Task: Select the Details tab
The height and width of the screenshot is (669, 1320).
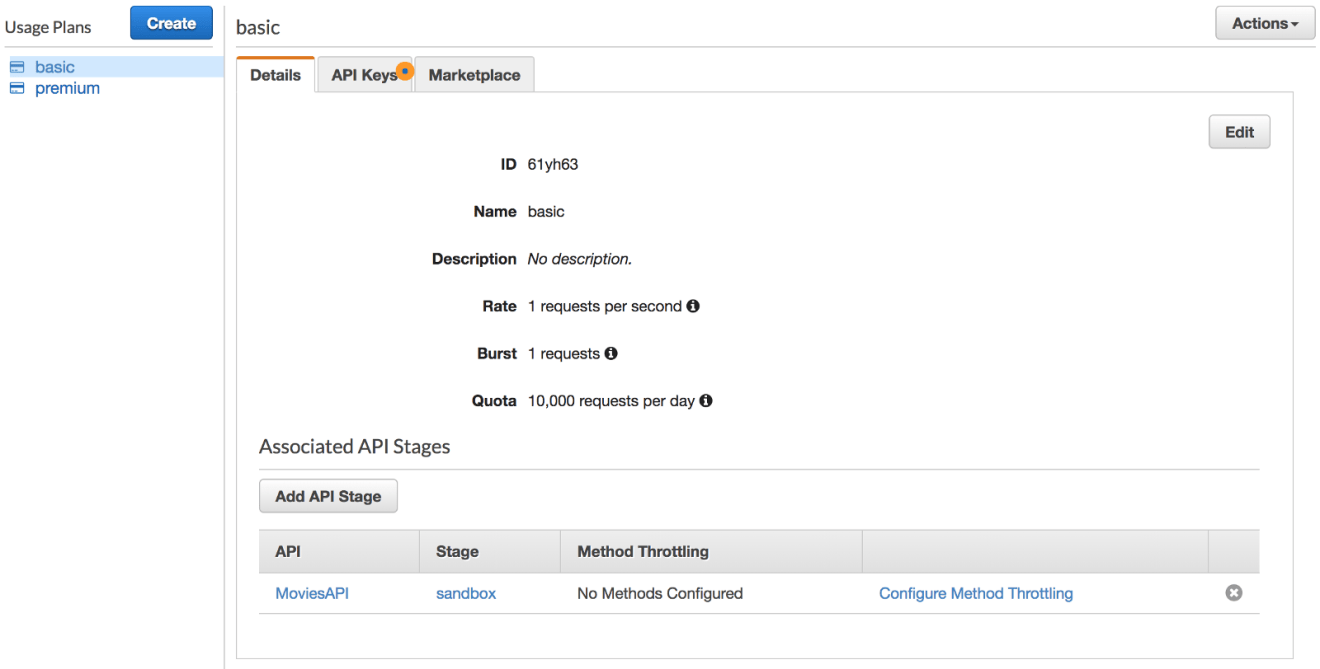Action: [x=275, y=75]
